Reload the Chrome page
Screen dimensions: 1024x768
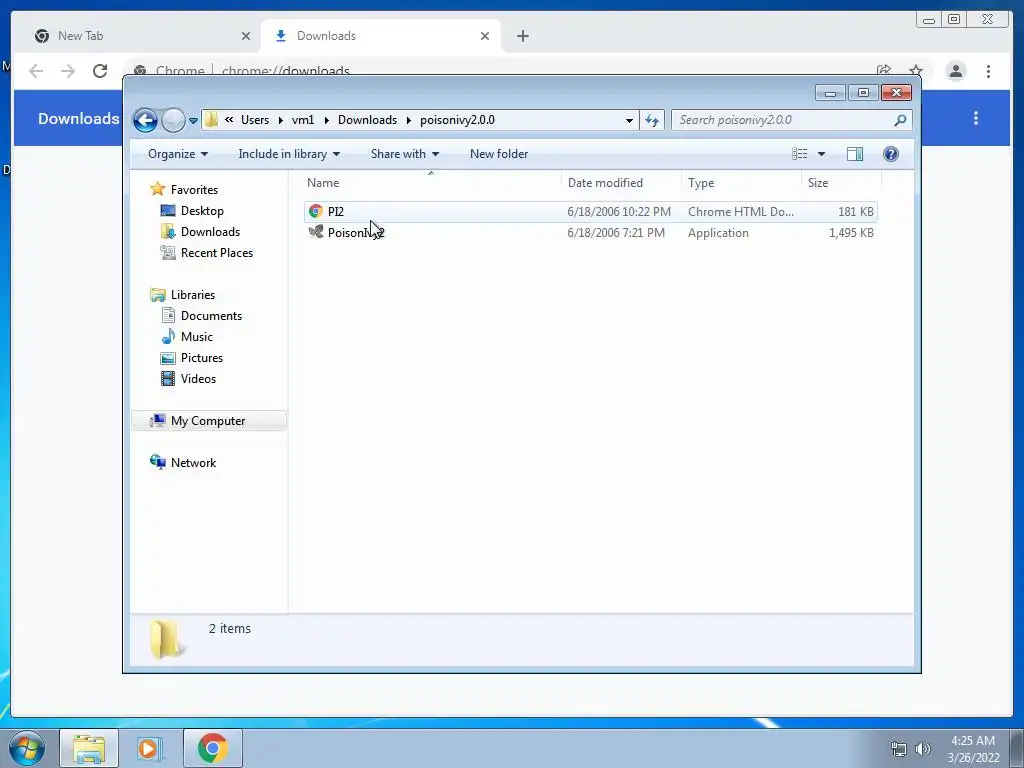(x=100, y=71)
